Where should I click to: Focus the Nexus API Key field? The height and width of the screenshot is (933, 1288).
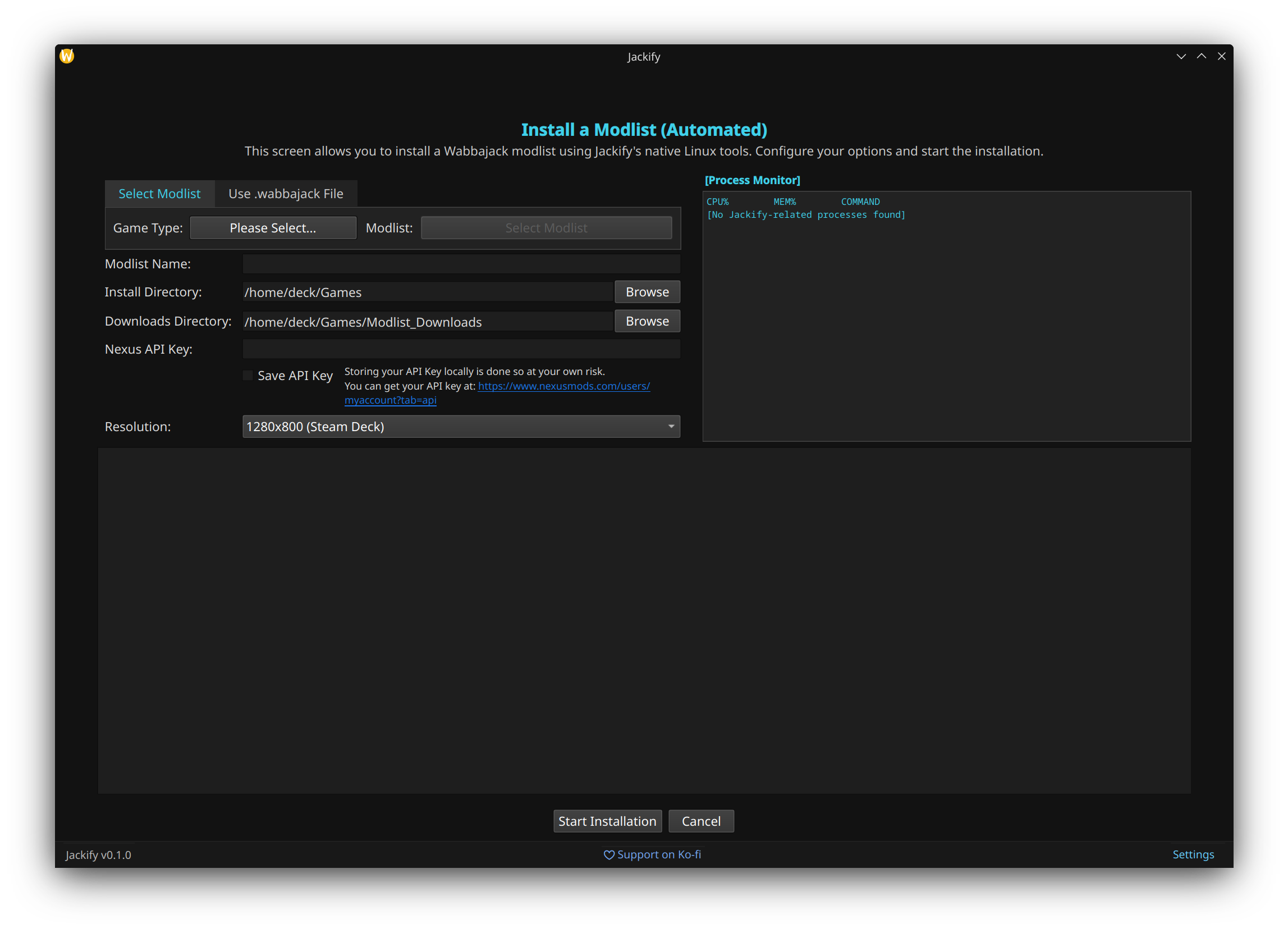[x=461, y=349]
